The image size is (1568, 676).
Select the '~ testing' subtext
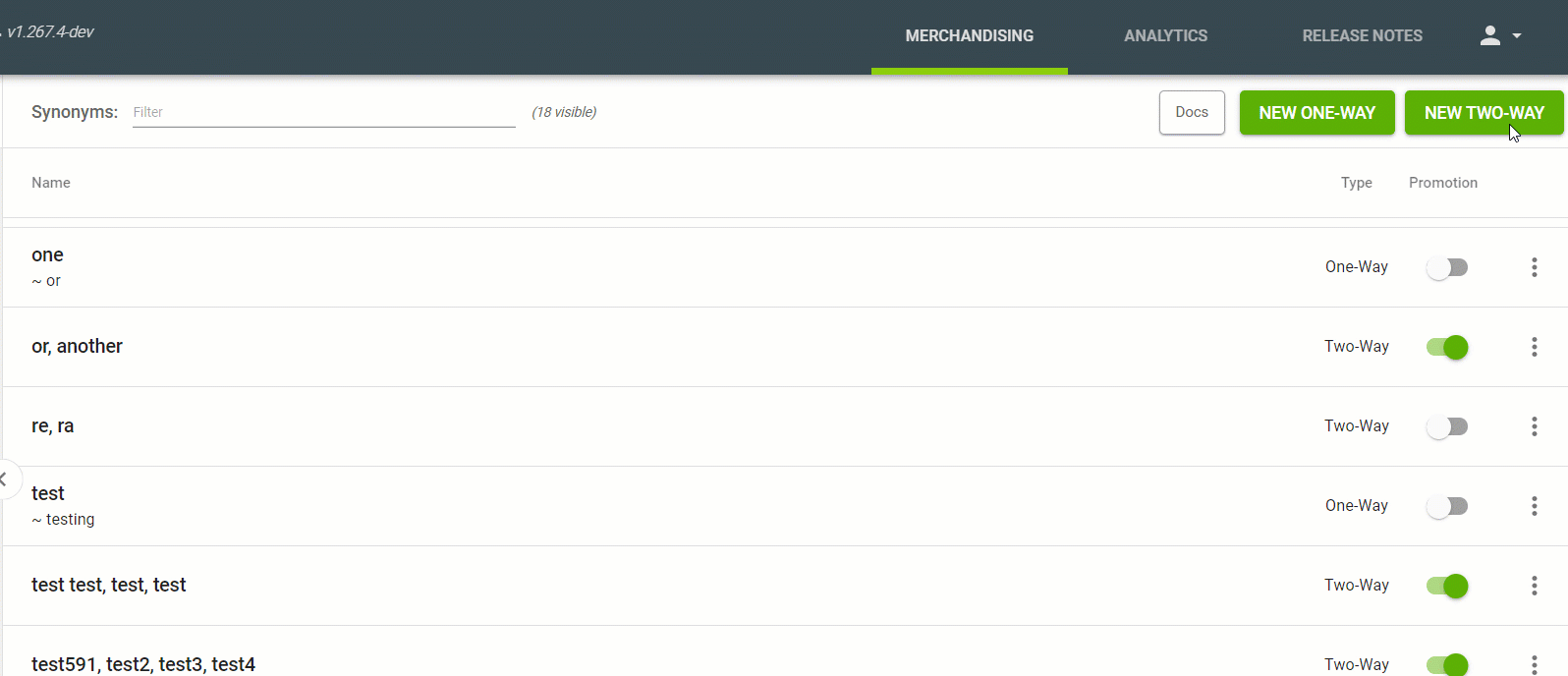(x=63, y=520)
